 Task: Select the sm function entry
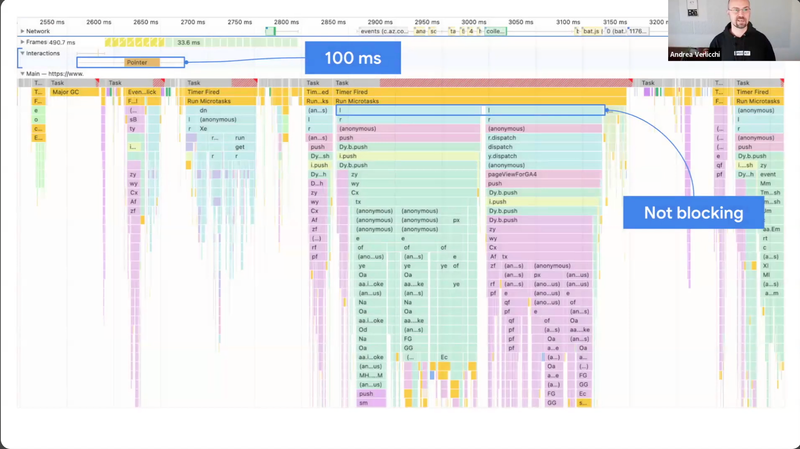click(371, 403)
